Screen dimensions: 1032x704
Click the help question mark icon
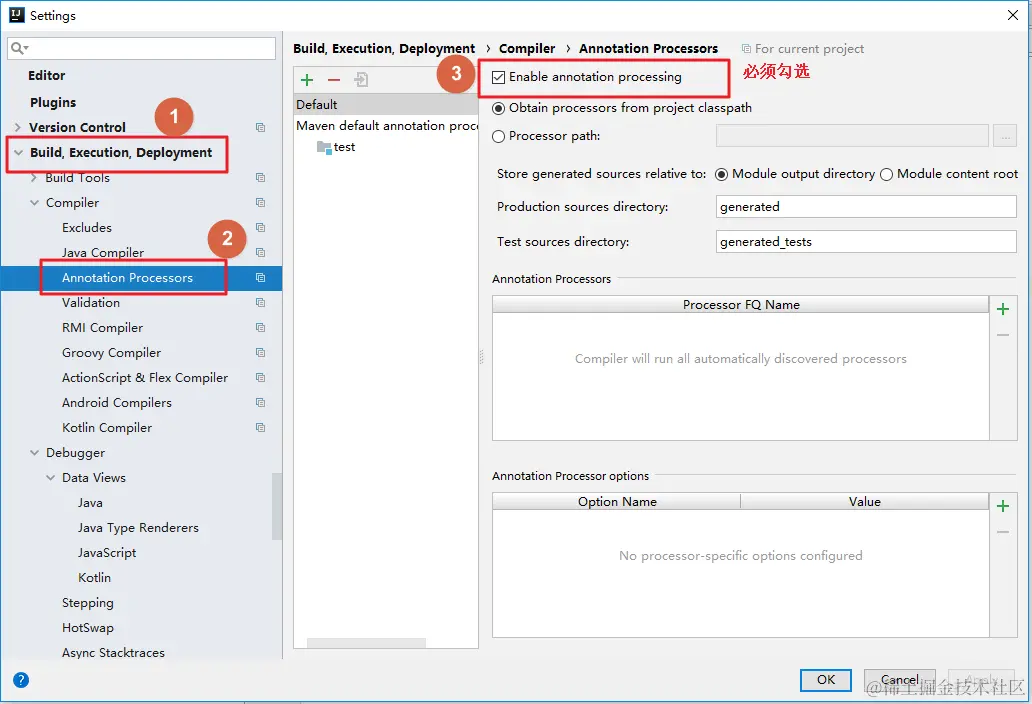tap(21, 680)
